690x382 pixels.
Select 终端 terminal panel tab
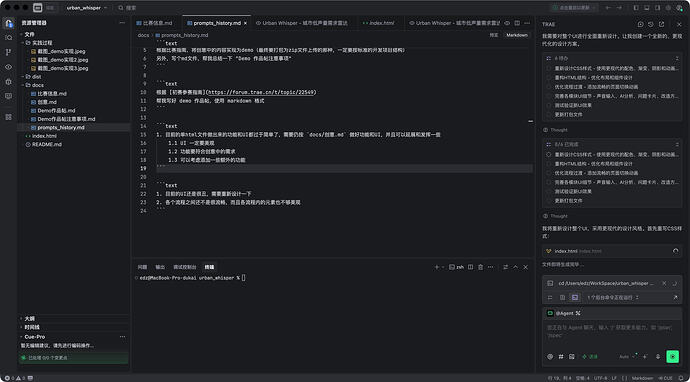pyautogui.click(x=209, y=267)
